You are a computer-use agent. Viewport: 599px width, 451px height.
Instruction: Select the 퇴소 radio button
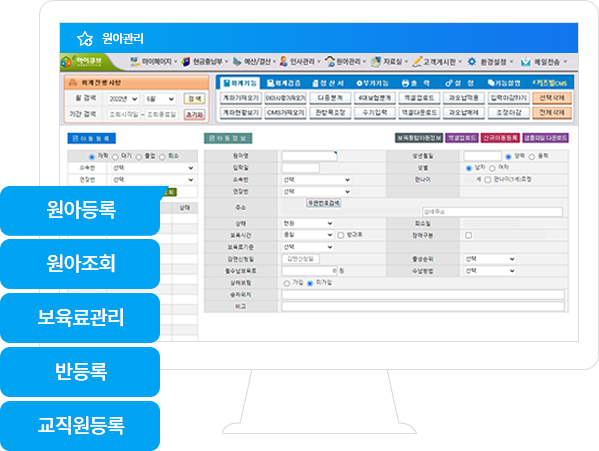coord(162,157)
